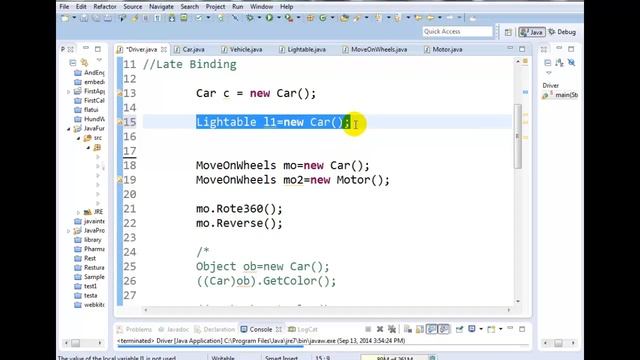Open the Run button dropdown arrow
The image size is (640, 360).
[x=278, y=18]
